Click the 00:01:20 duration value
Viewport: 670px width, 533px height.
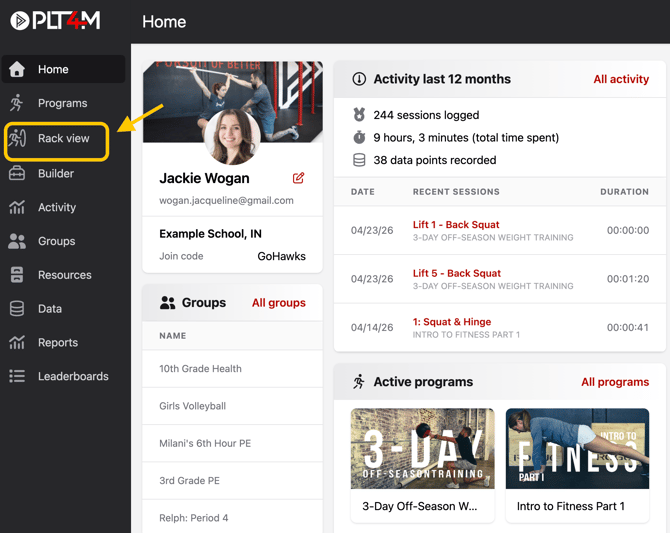(628, 279)
